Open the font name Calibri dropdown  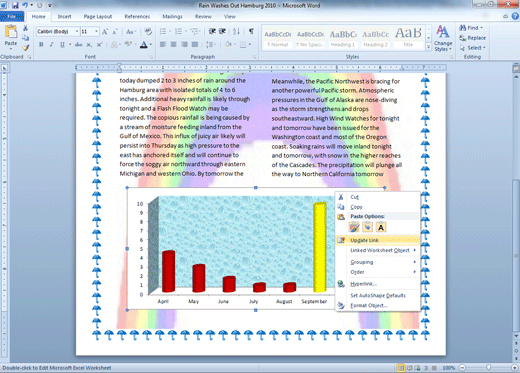tap(77, 31)
